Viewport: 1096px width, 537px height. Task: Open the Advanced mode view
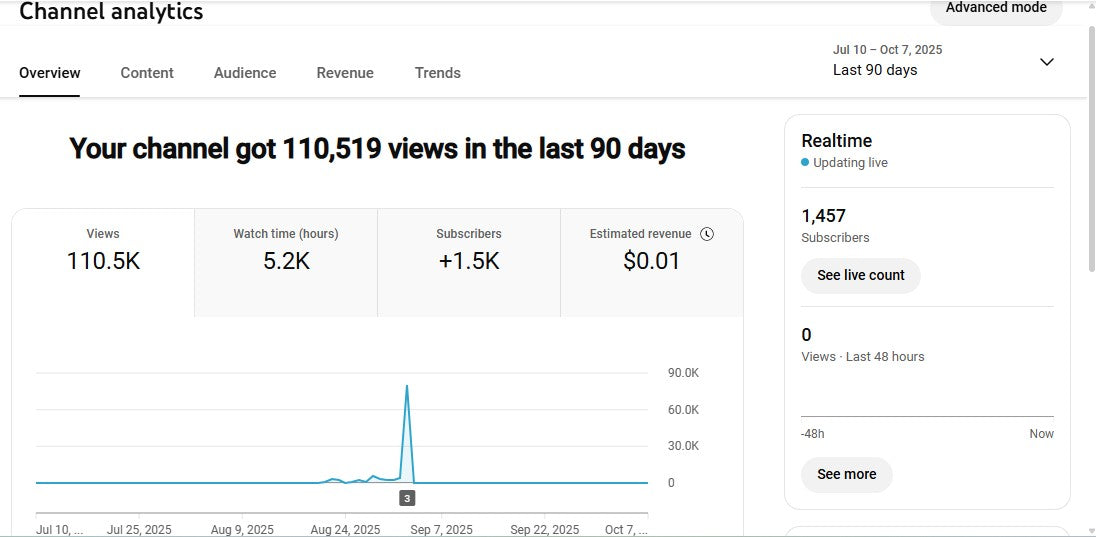(x=995, y=9)
